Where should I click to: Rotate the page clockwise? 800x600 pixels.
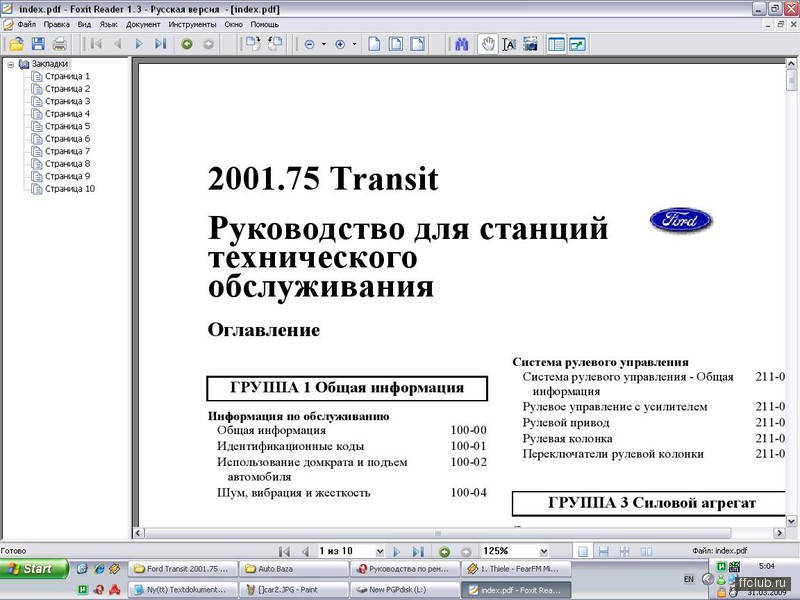pos(253,44)
